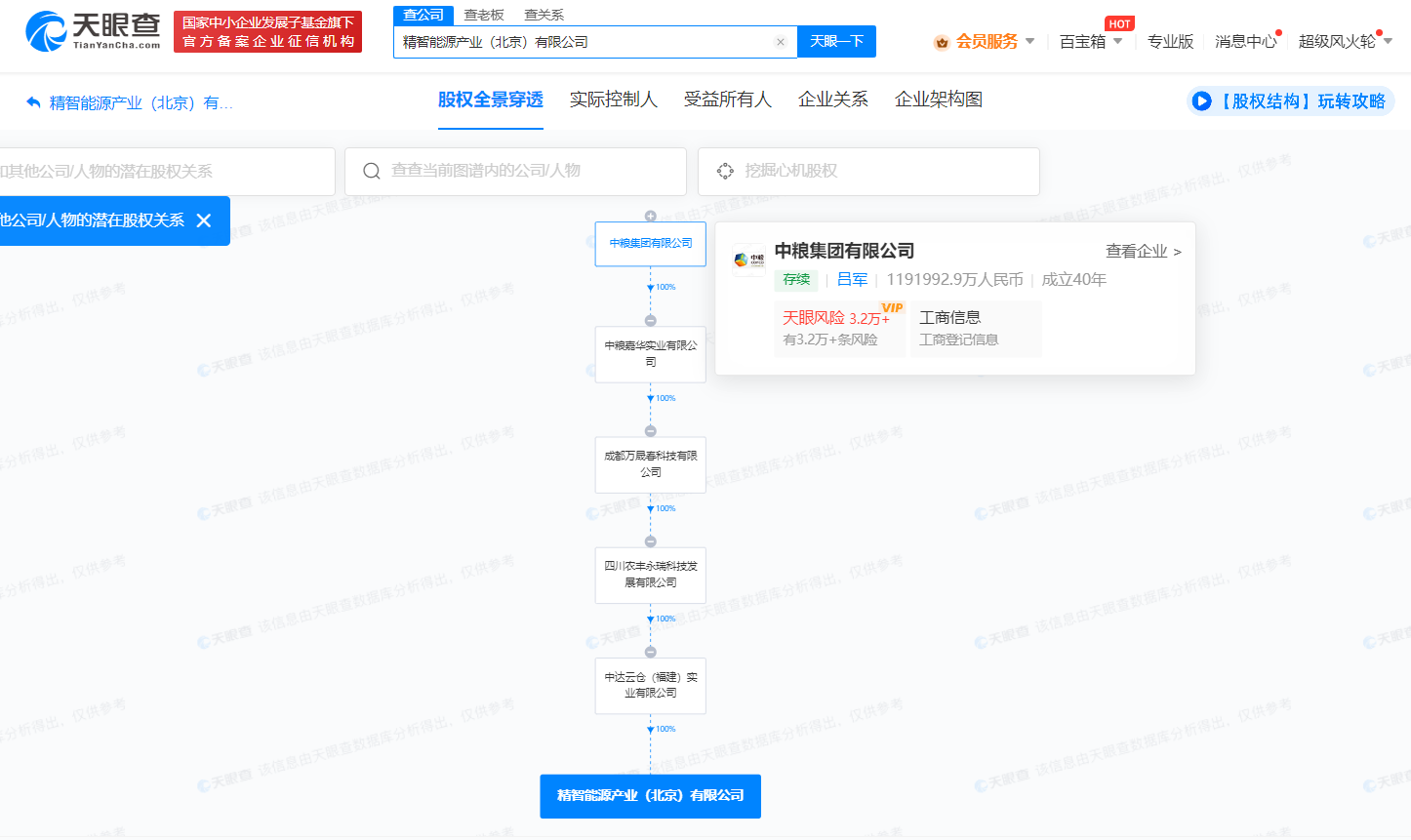The image size is (1411, 840).
Task: Collapse node above 中粮嘉华实业有限公司
Action: point(651,321)
